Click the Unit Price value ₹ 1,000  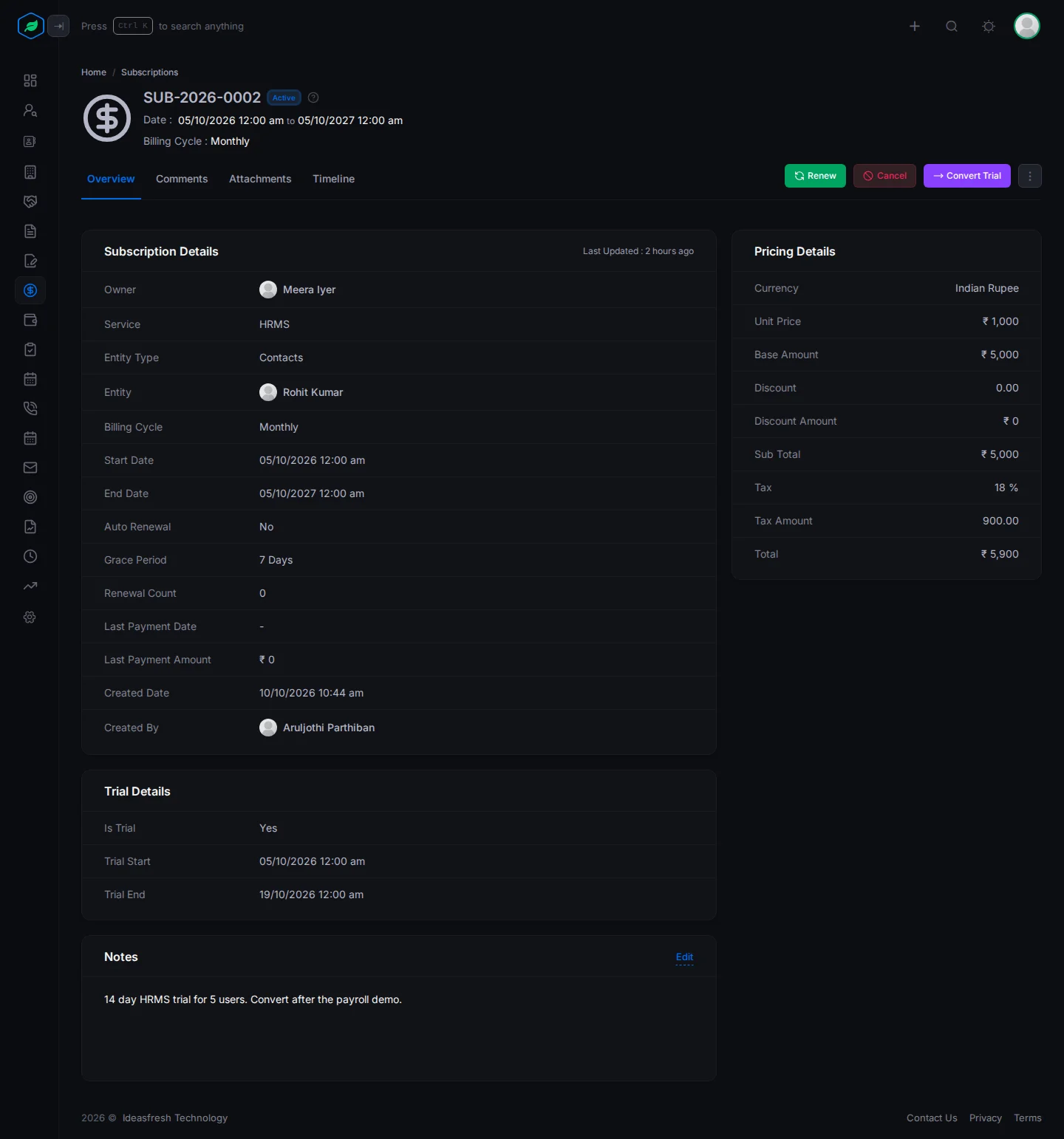pyautogui.click(x=1000, y=321)
